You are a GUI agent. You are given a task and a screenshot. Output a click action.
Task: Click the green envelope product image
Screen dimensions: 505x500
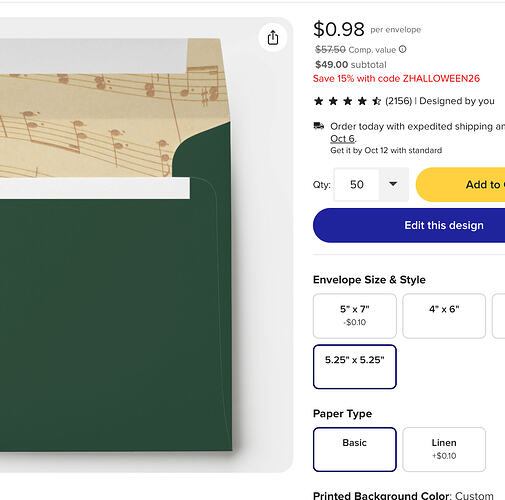115,300
